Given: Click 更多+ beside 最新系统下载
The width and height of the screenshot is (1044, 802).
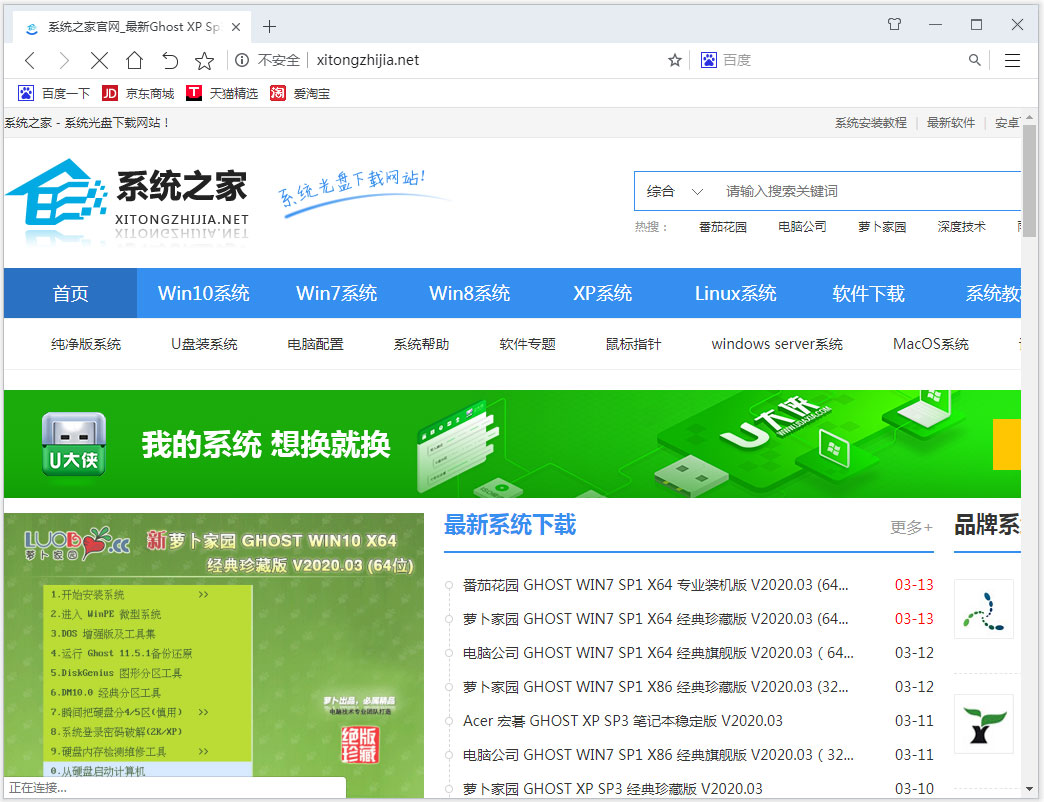Looking at the screenshot, I should [911, 527].
